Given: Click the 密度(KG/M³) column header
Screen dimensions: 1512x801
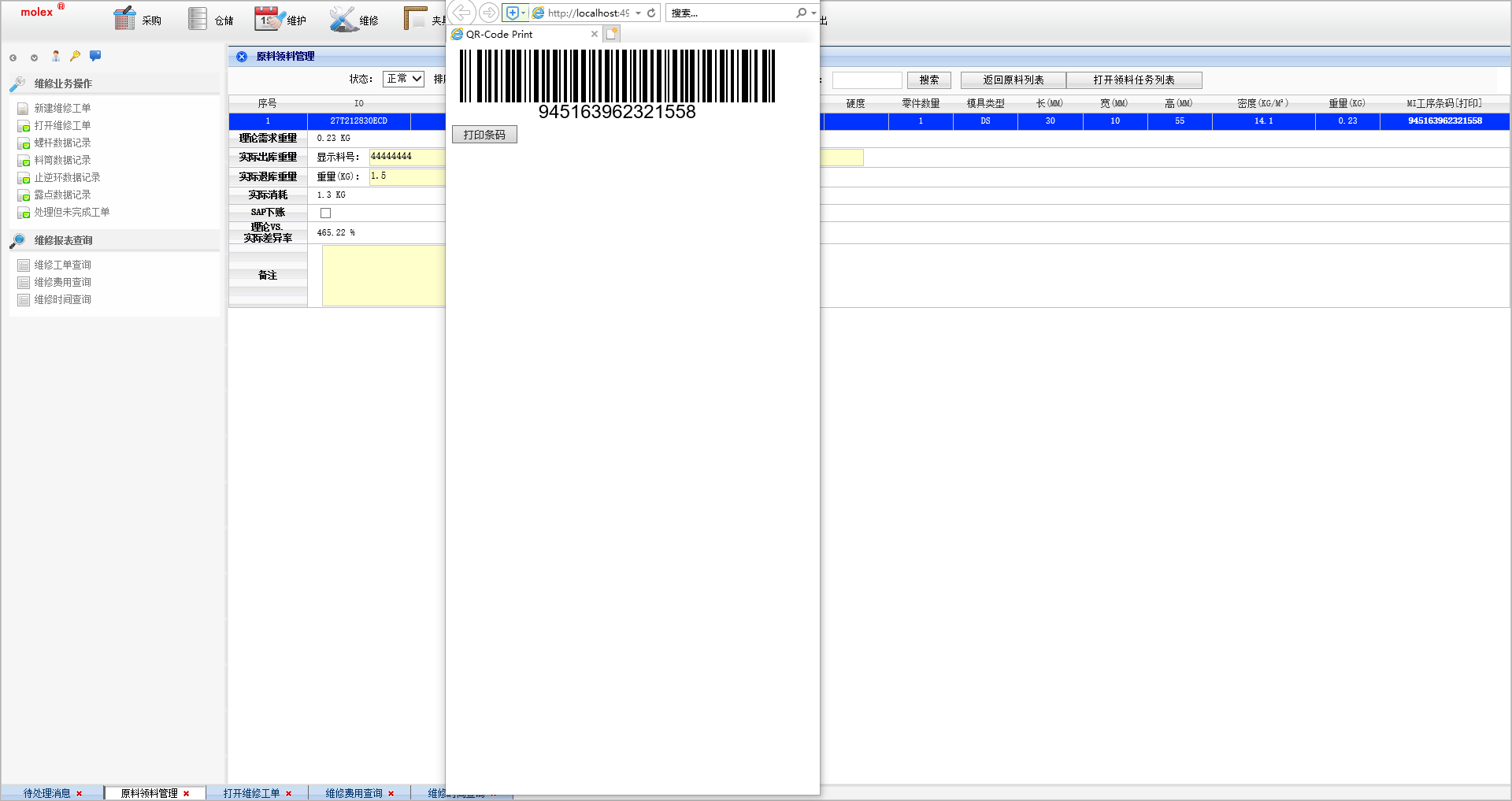Looking at the screenshot, I should 1263,103.
